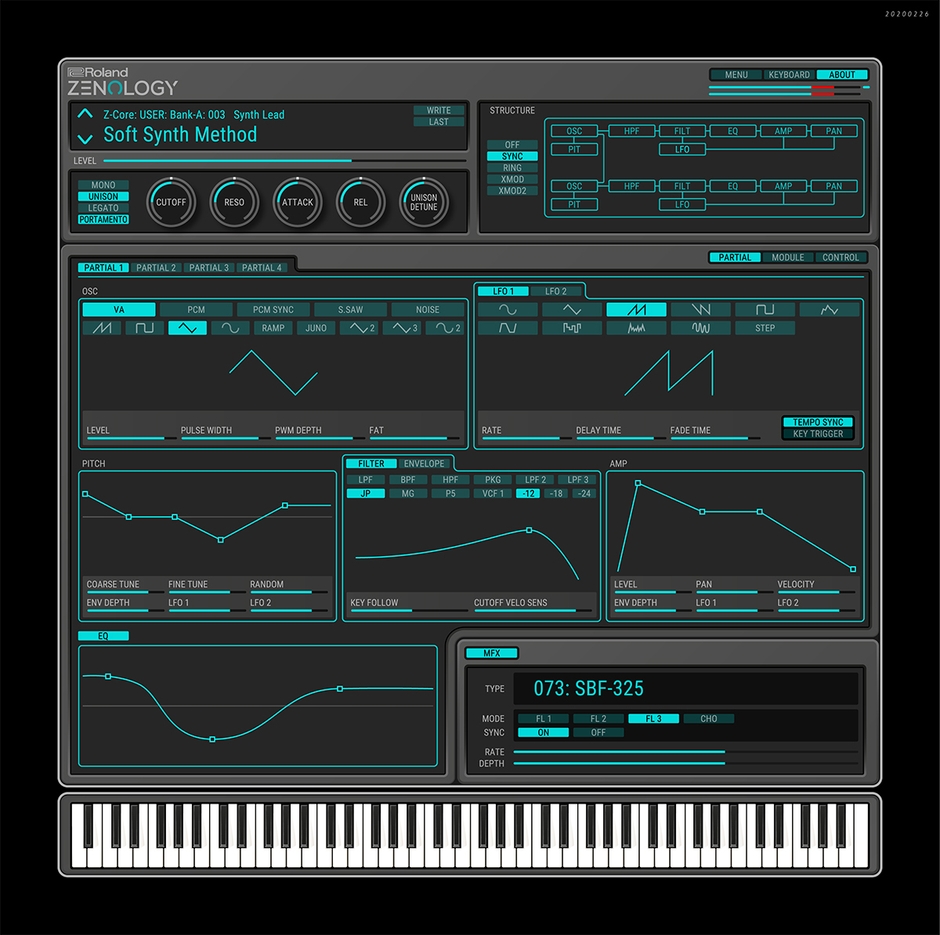Select the random noise LFO shape icon
The image size is (940, 935).
[636, 328]
